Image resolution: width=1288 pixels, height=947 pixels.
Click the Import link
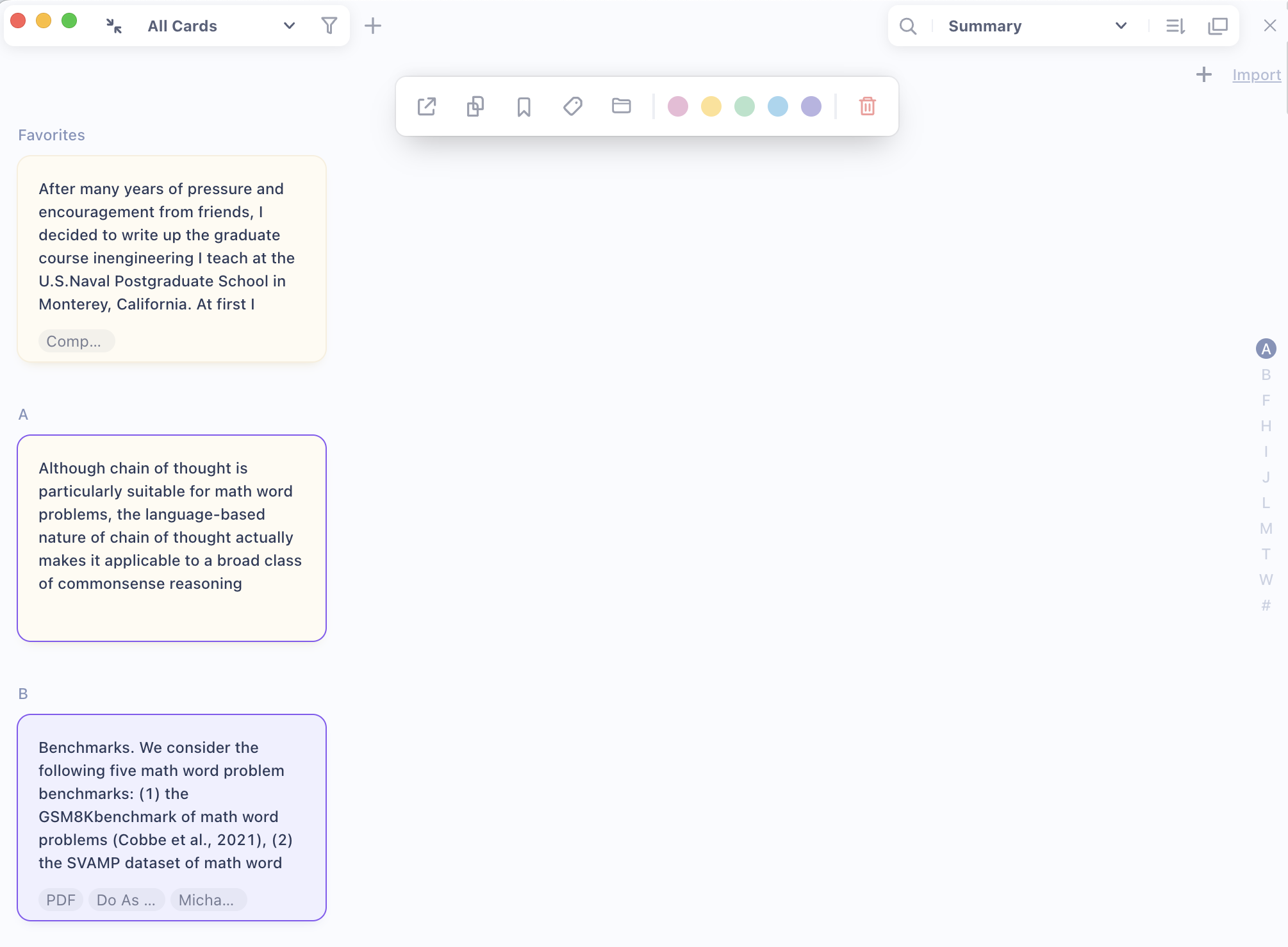(1257, 75)
